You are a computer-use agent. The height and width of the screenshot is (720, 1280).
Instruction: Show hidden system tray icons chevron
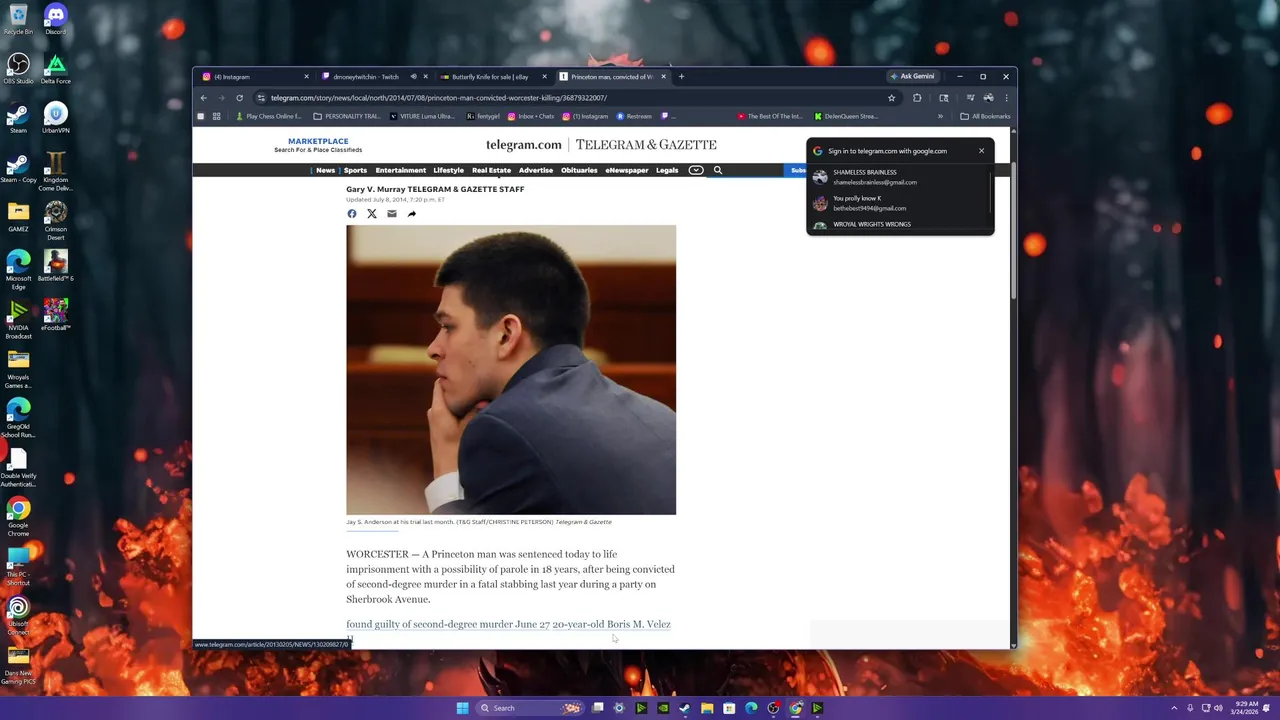pos(1174,708)
